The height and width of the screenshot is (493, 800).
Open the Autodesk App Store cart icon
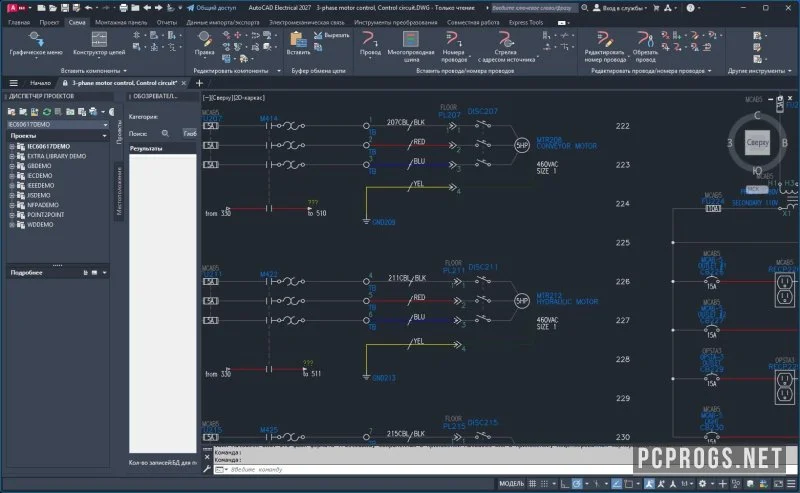656,8
